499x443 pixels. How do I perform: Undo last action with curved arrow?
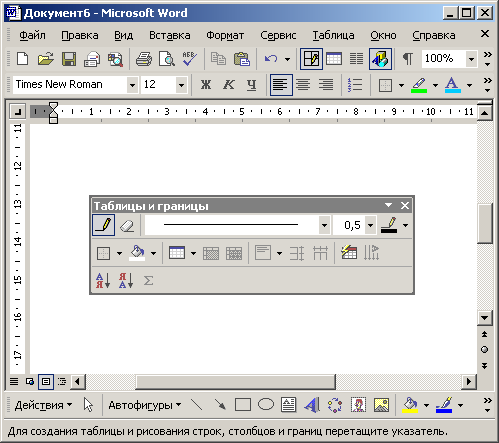[x=271, y=59]
